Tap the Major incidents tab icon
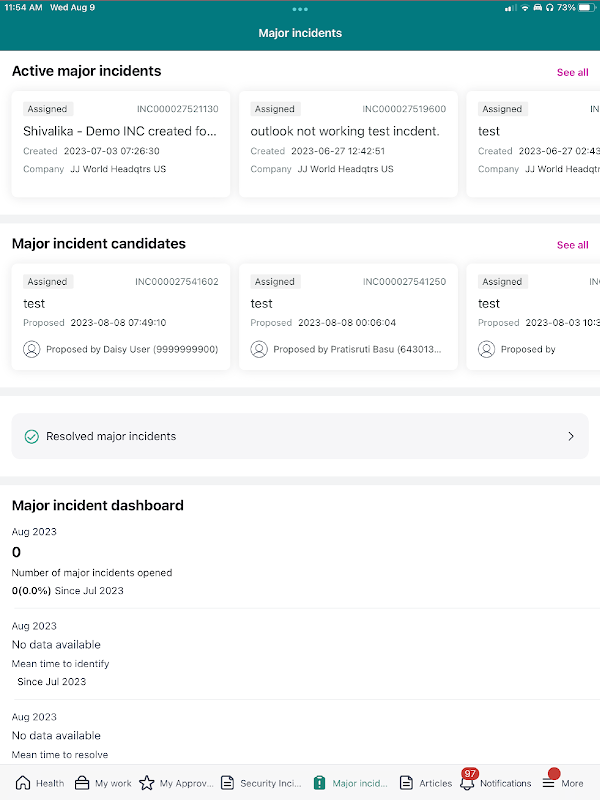 coord(319,783)
